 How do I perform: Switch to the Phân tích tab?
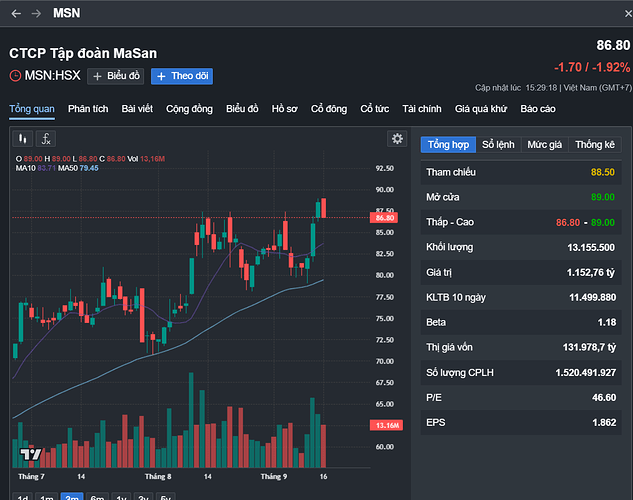88,108
